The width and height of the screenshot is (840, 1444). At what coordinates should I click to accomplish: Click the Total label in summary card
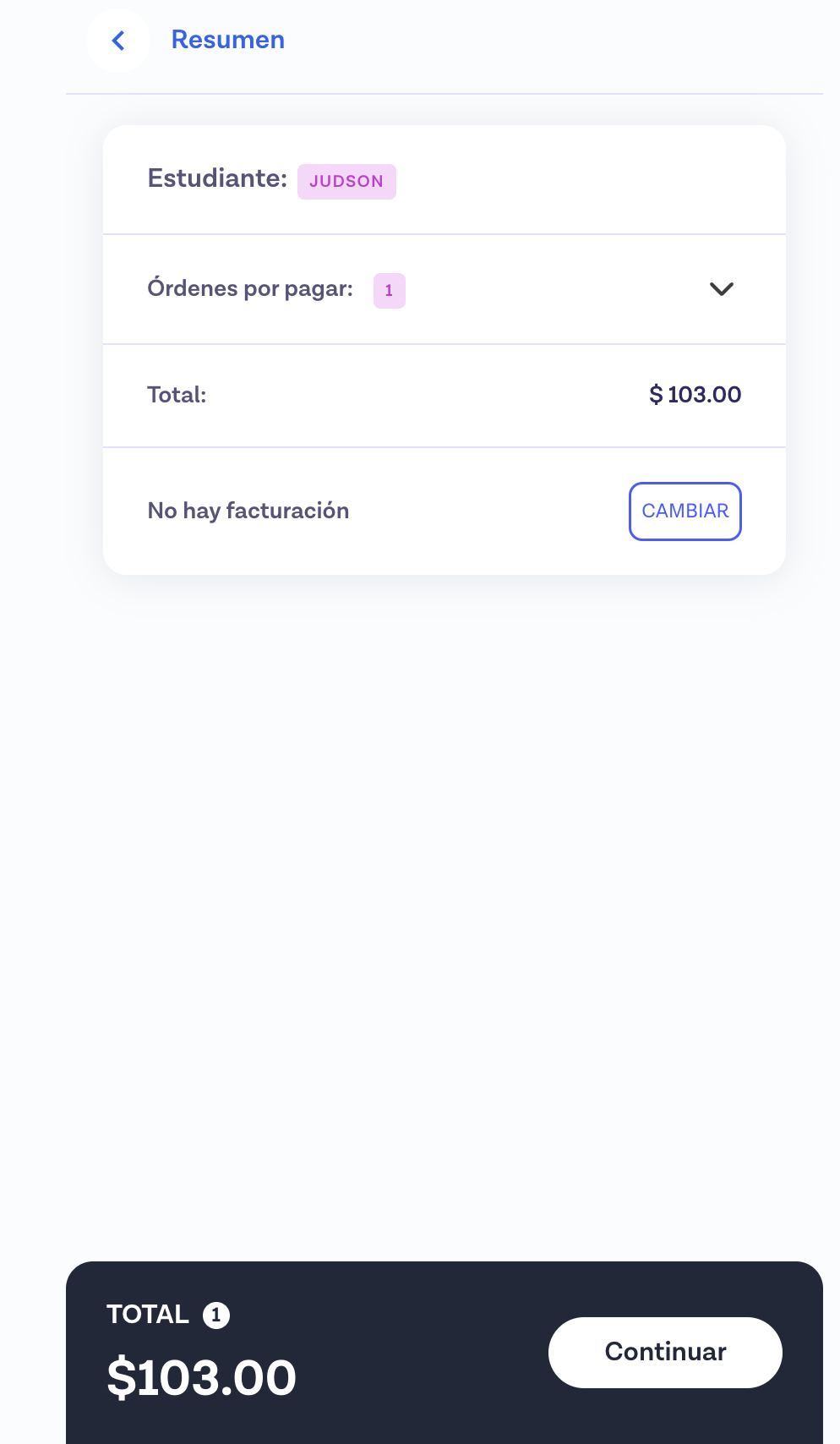tap(177, 395)
